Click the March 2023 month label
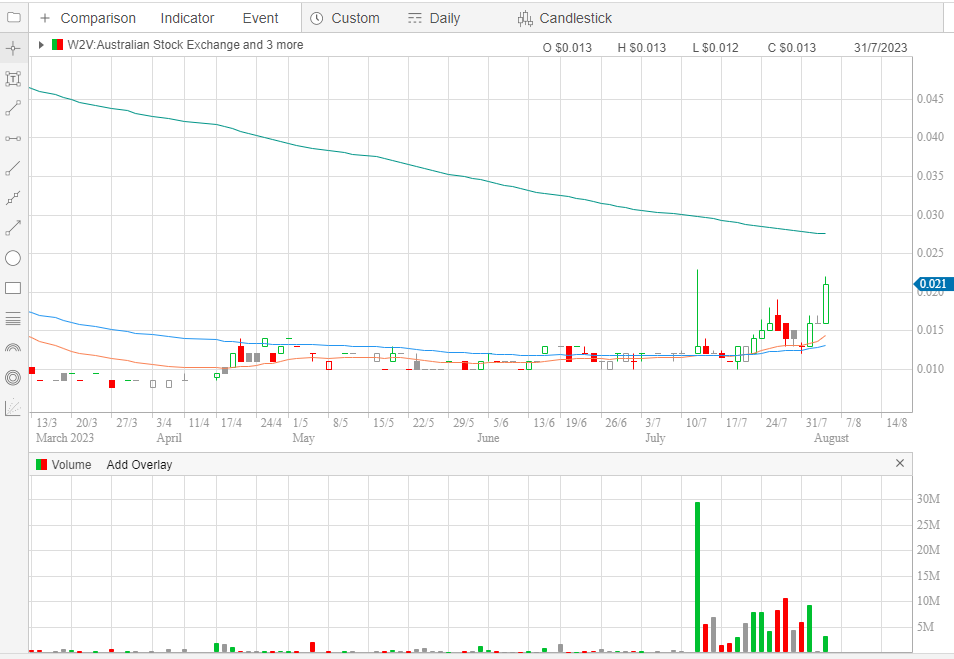This screenshot has width=954, height=659. coord(65,438)
